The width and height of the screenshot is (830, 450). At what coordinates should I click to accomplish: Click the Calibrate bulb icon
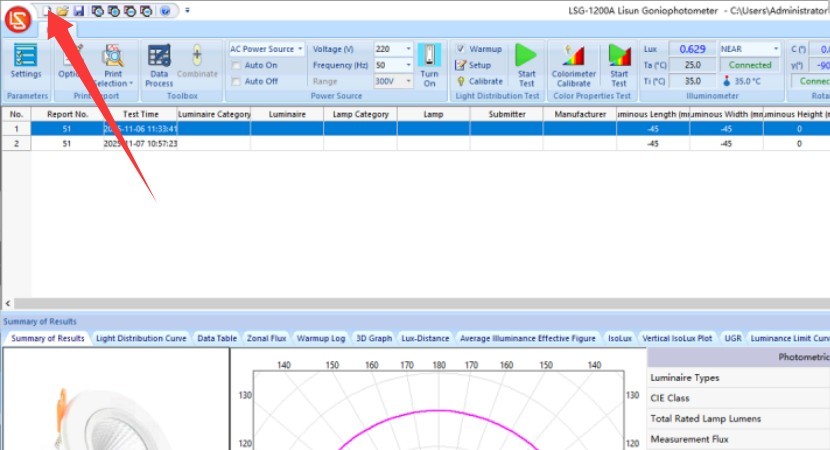click(x=461, y=81)
